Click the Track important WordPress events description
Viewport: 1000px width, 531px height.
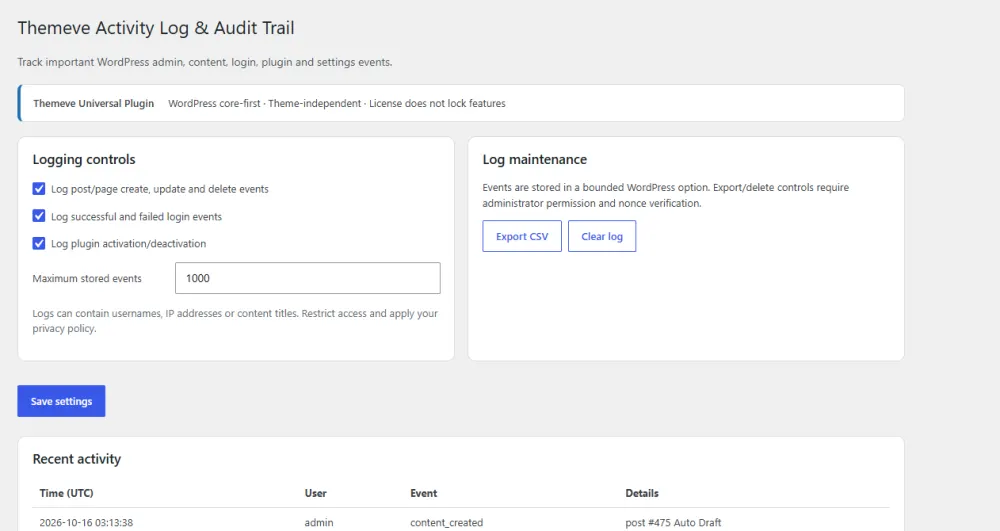click(x=205, y=62)
